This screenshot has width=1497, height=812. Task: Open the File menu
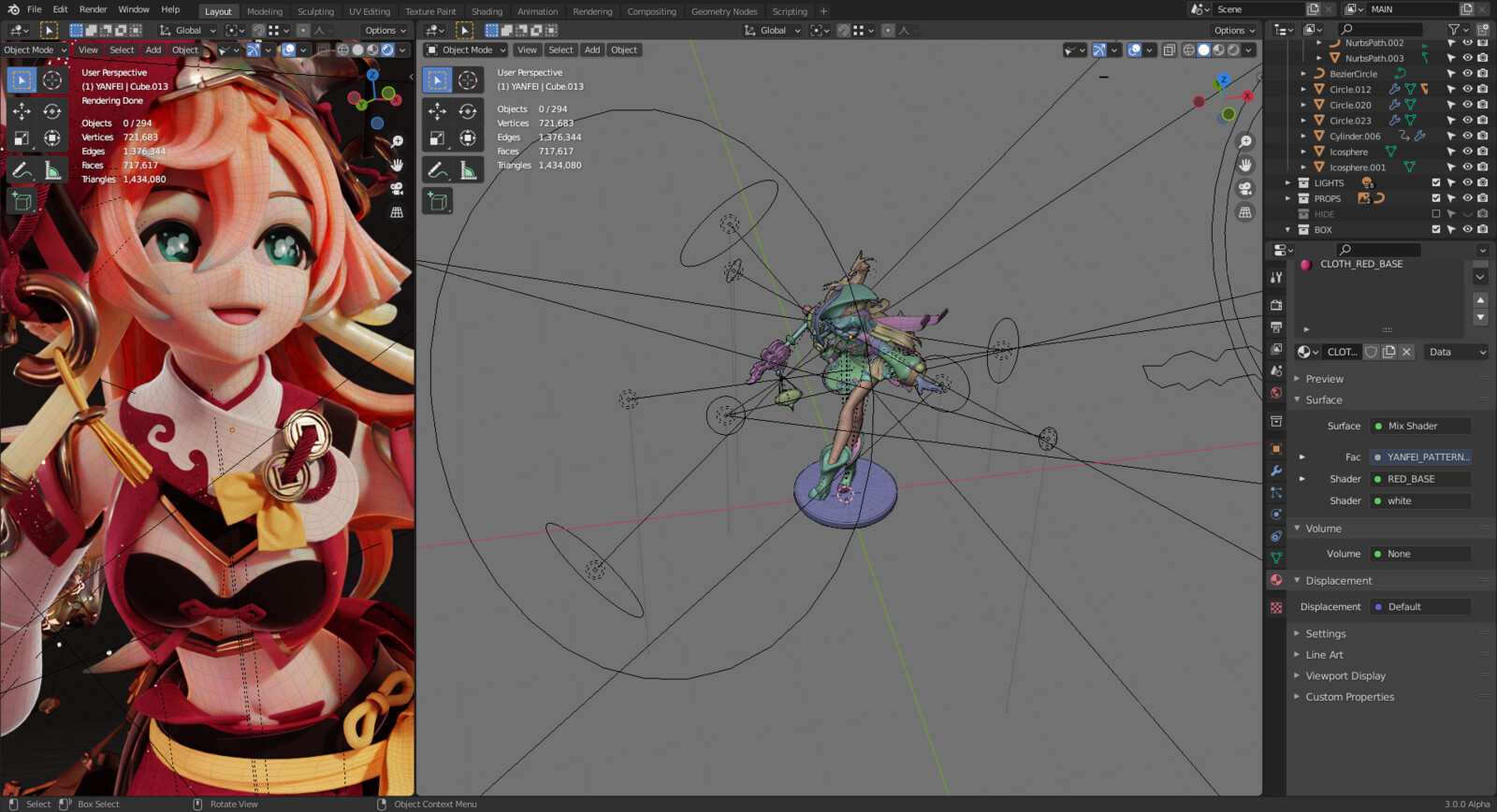pos(35,9)
